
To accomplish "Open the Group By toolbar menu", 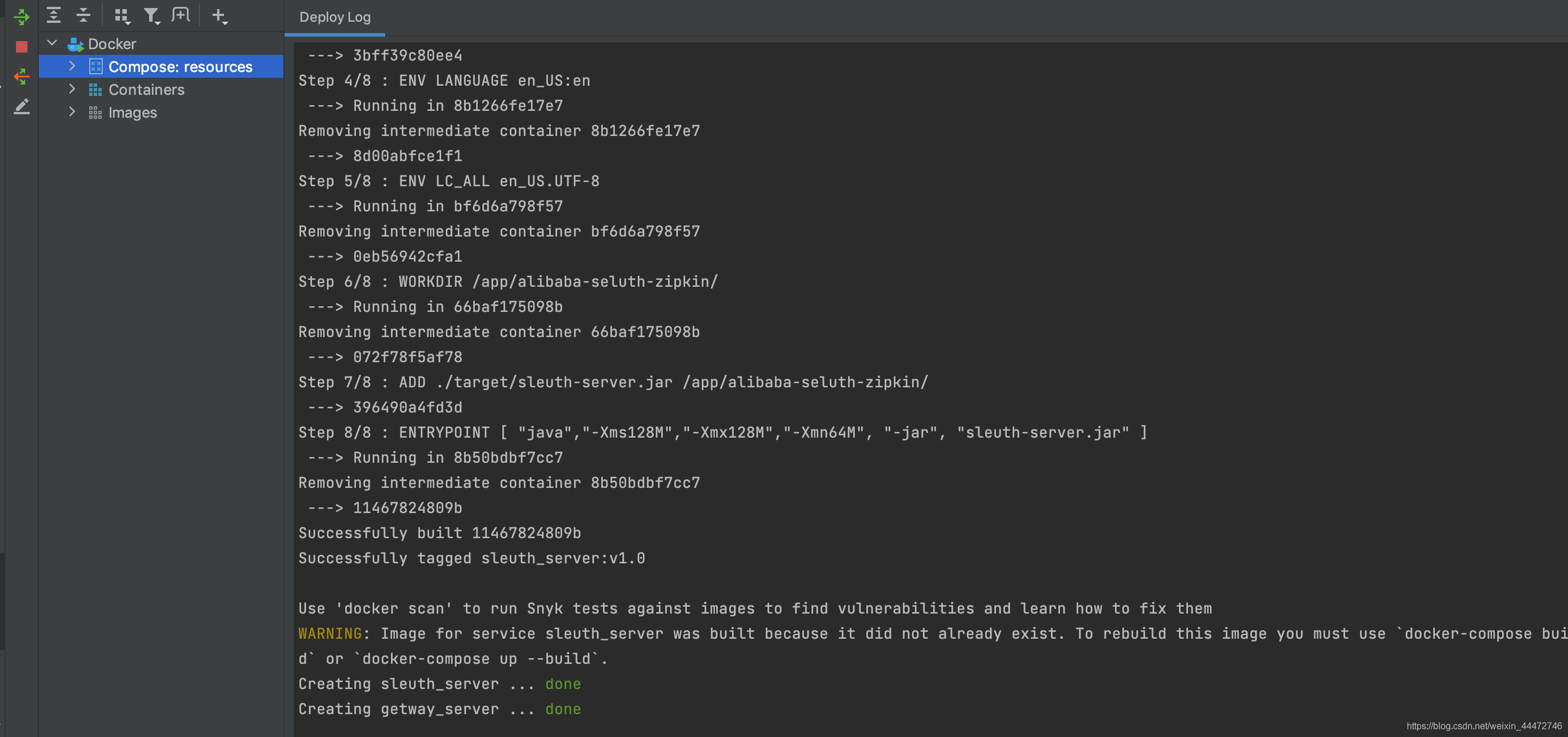I will 122,17.
